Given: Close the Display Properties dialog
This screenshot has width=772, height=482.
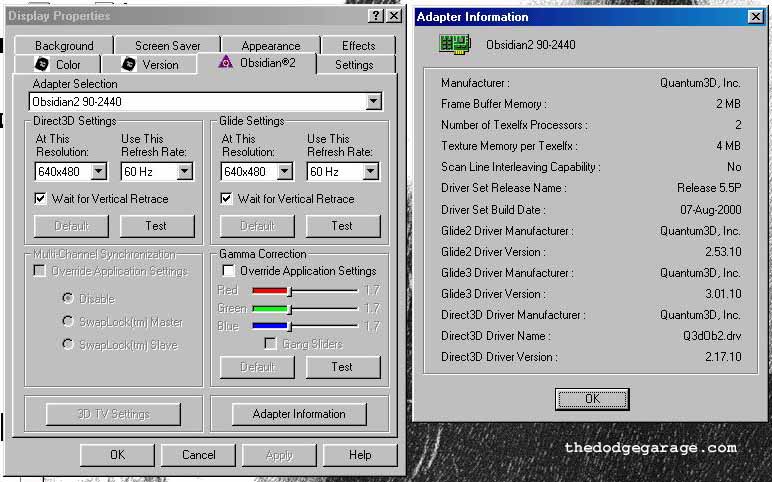Looking at the screenshot, I should coord(394,16).
